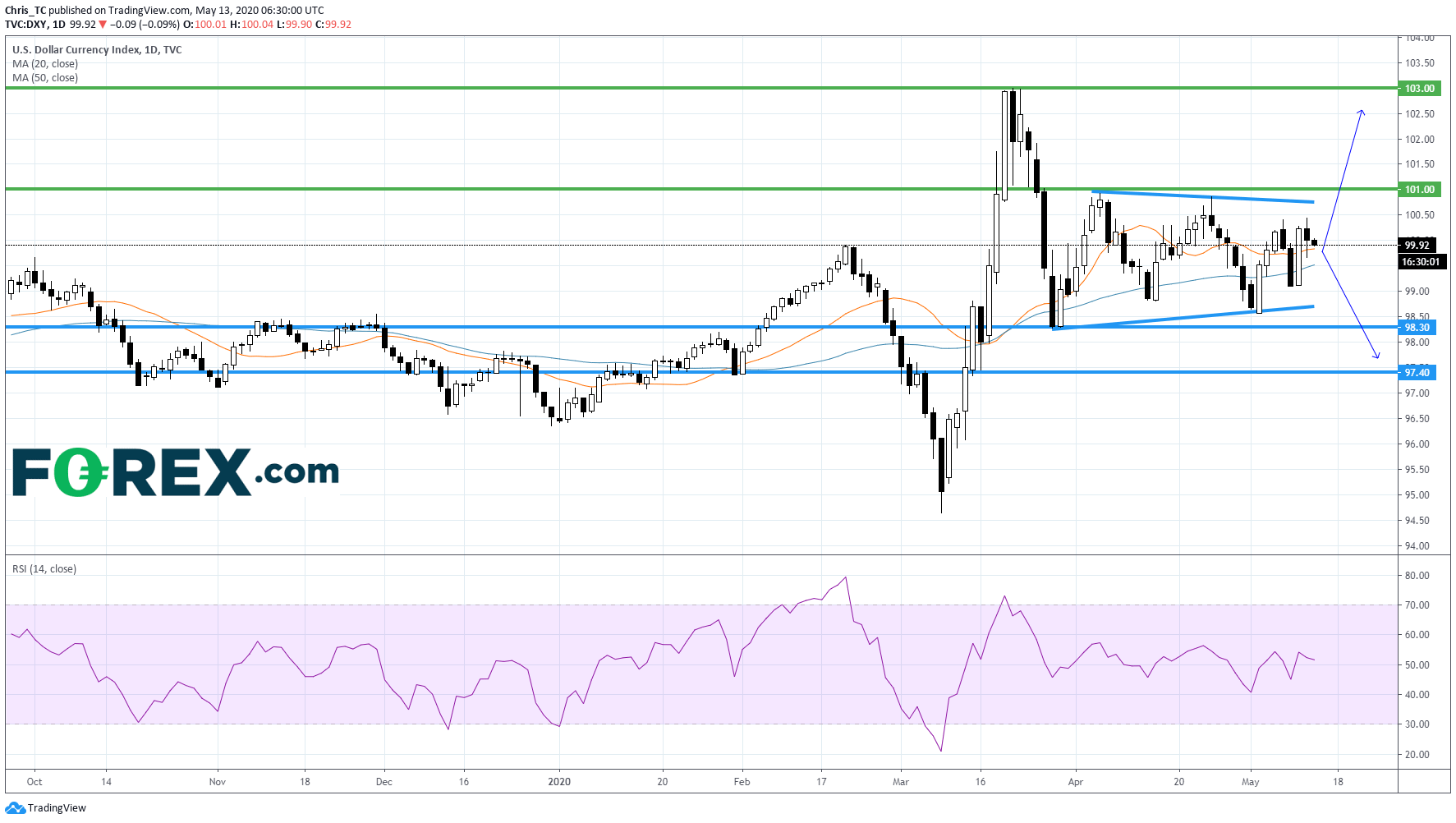
Task: Click the Feb date axis label
Action: click(x=742, y=782)
